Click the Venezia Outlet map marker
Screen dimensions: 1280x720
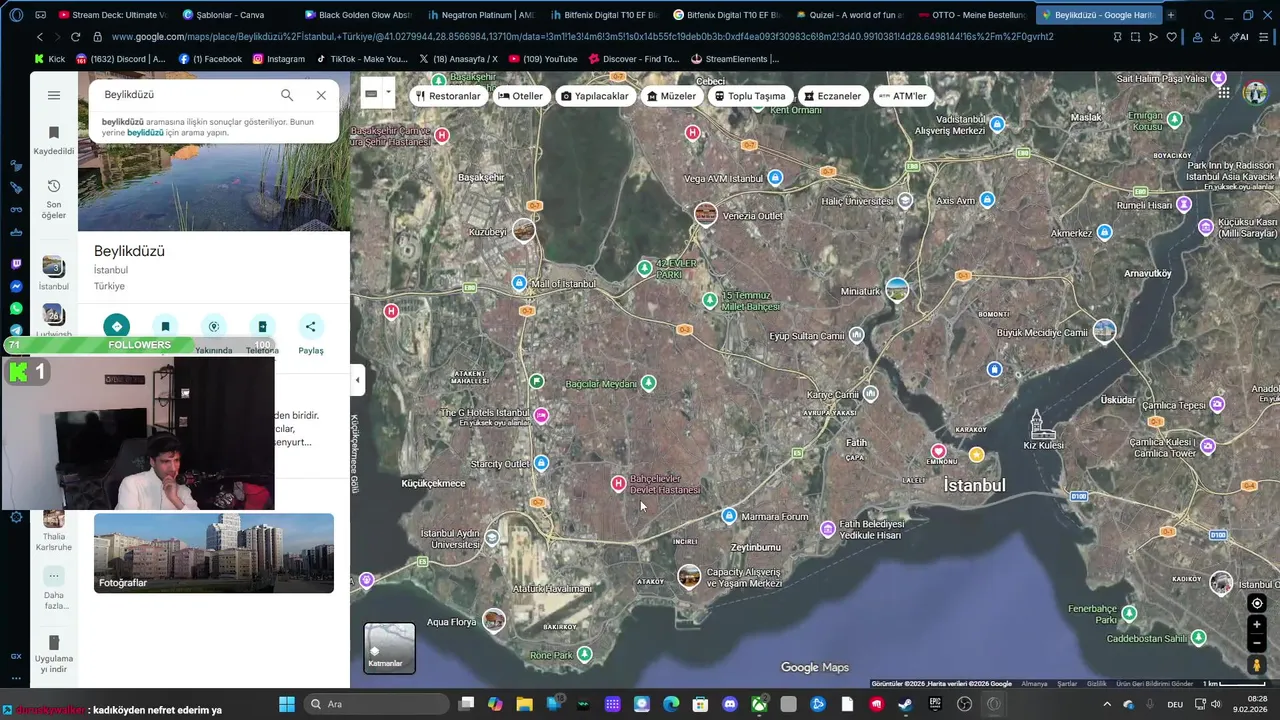point(706,214)
